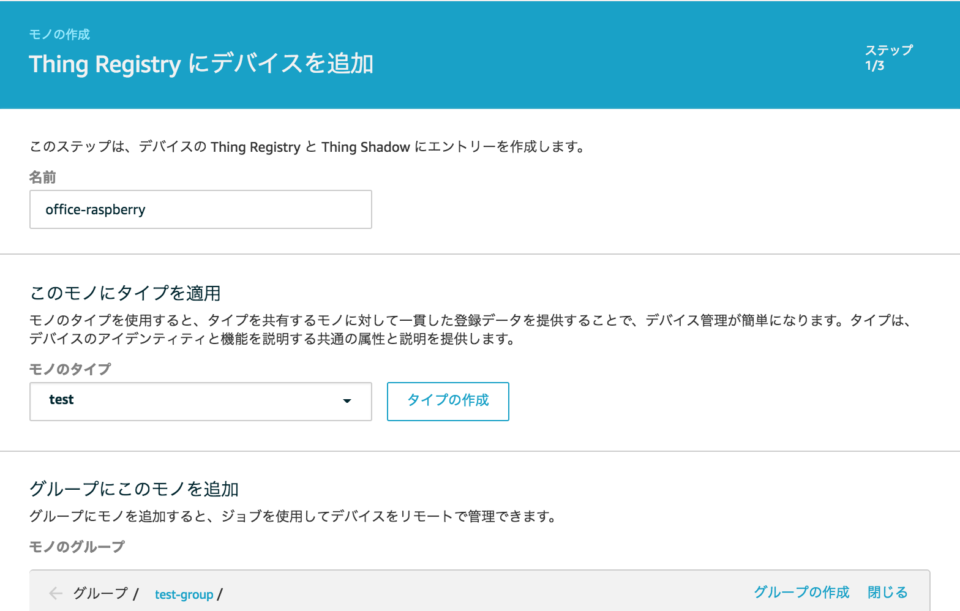960x611 pixels.
Task: Click the ステップ 1/3 step indicator
Action: [888, 58]
